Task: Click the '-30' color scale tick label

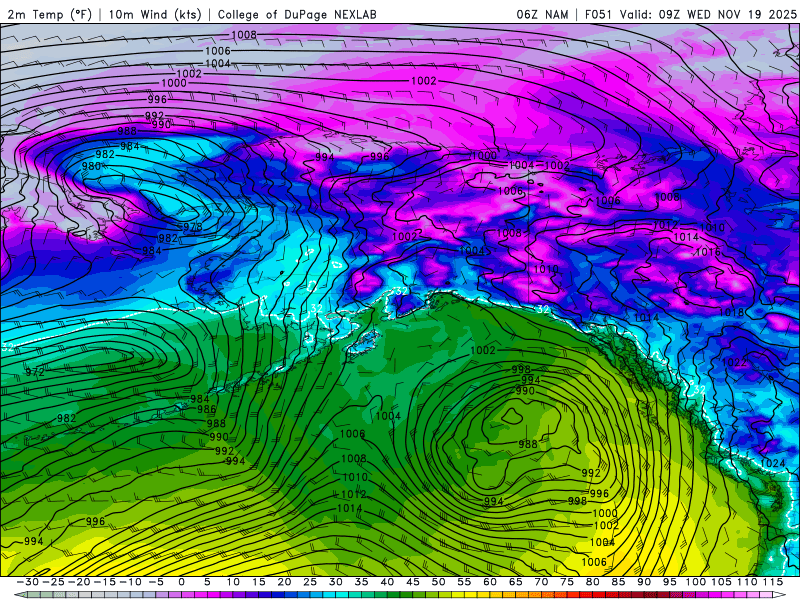Action: [28, 582]
